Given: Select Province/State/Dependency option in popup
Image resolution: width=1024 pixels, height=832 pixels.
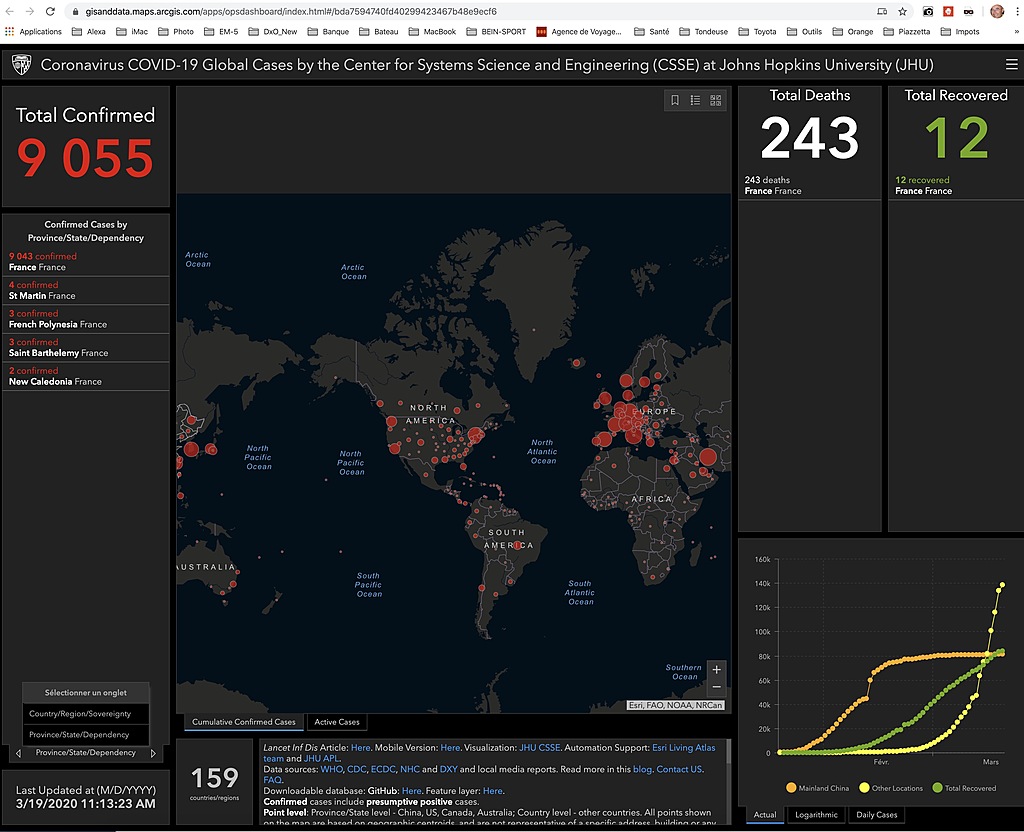Looking at the screenshot, I should pyautogui.click(x=86, y=735).
